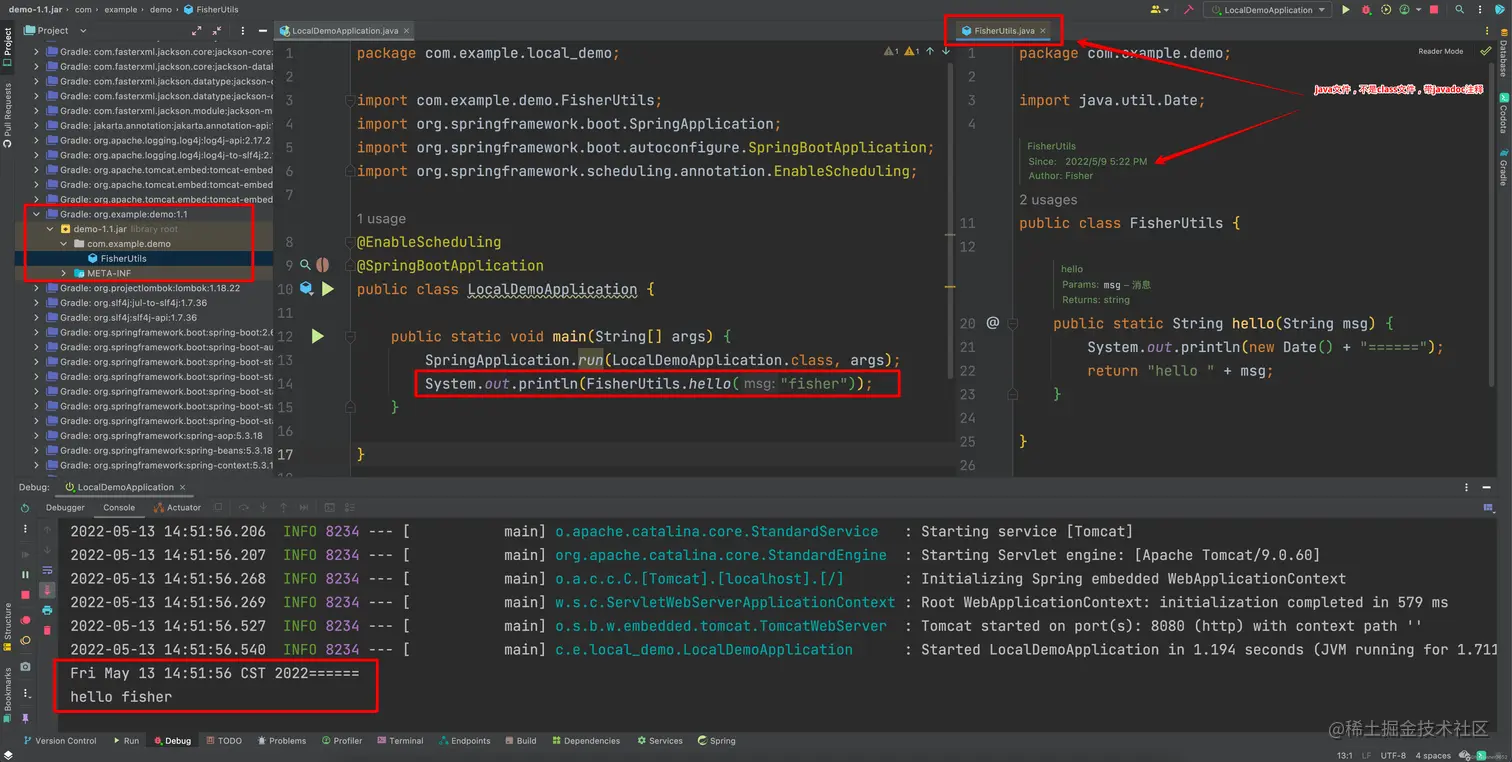Open the Project view selector dropdown

point(56,31)
